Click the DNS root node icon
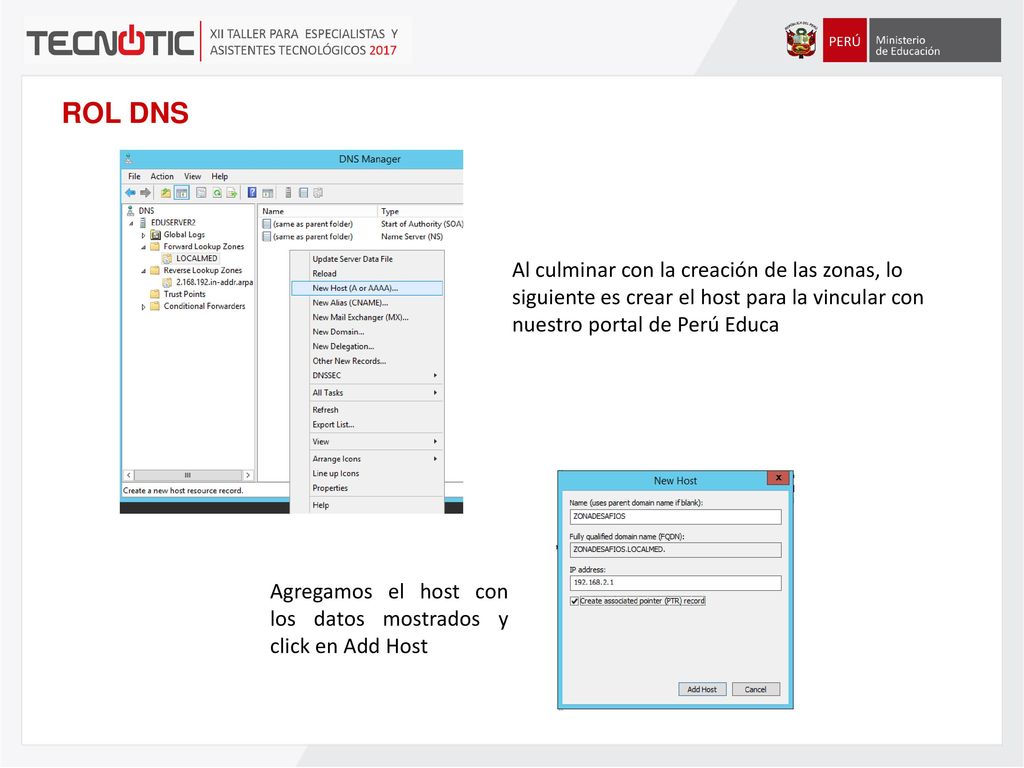1024x768 pixels. point(130,211)
